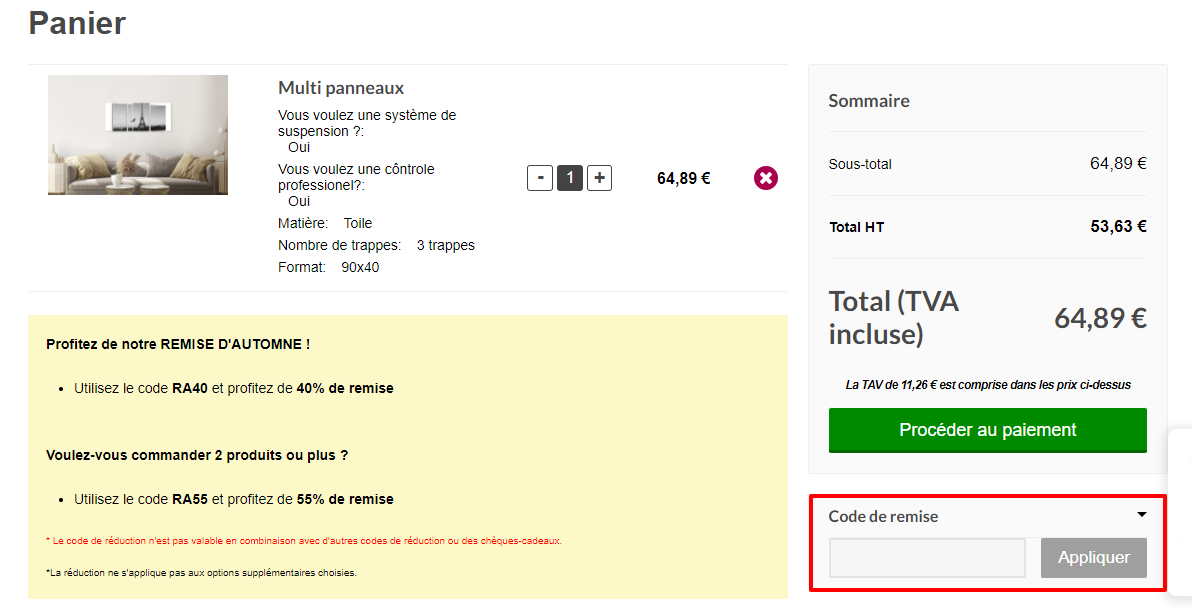Click the Total HT amount 53,63 €
Image resolution: width=1192 pixels, height=610 pixels.
point(1118,227)
